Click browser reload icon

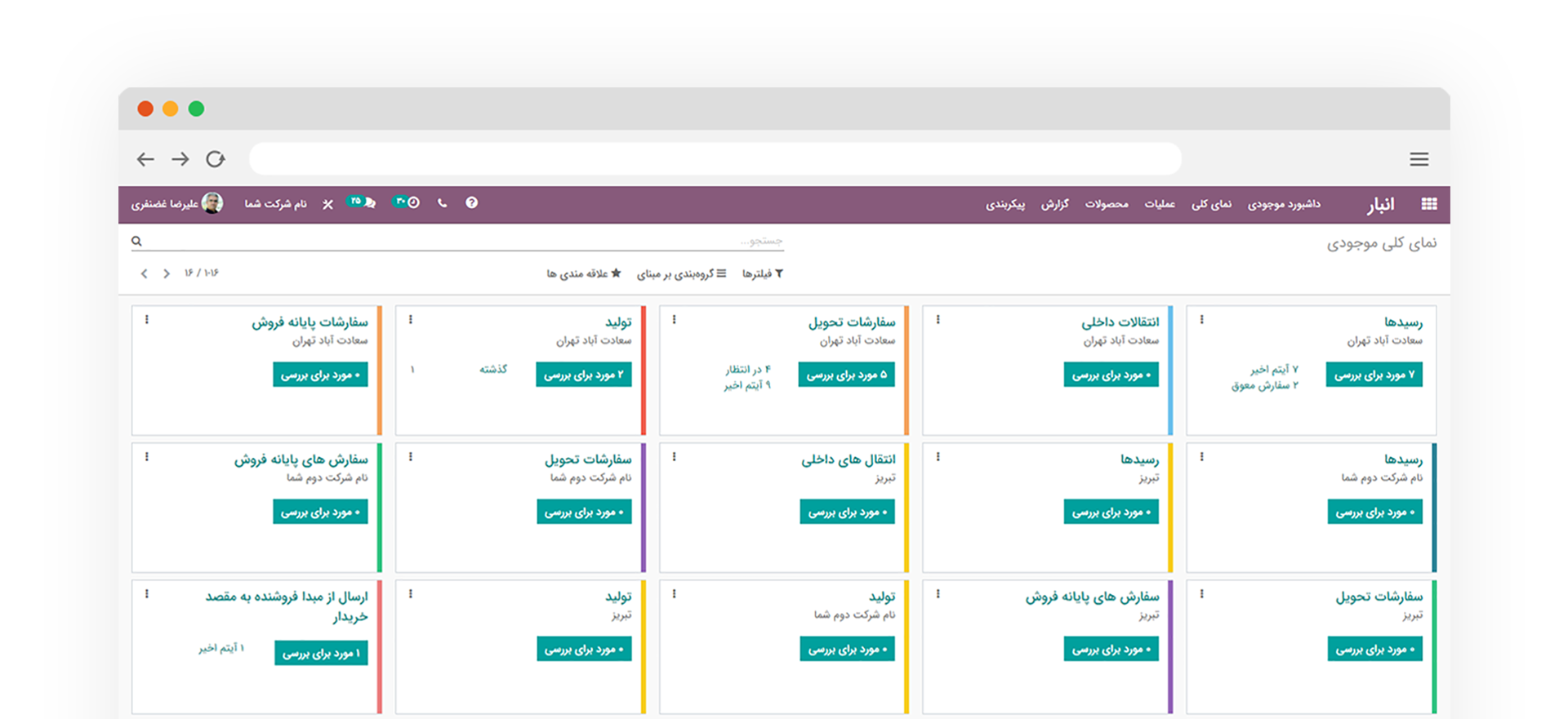click(216, 159)
